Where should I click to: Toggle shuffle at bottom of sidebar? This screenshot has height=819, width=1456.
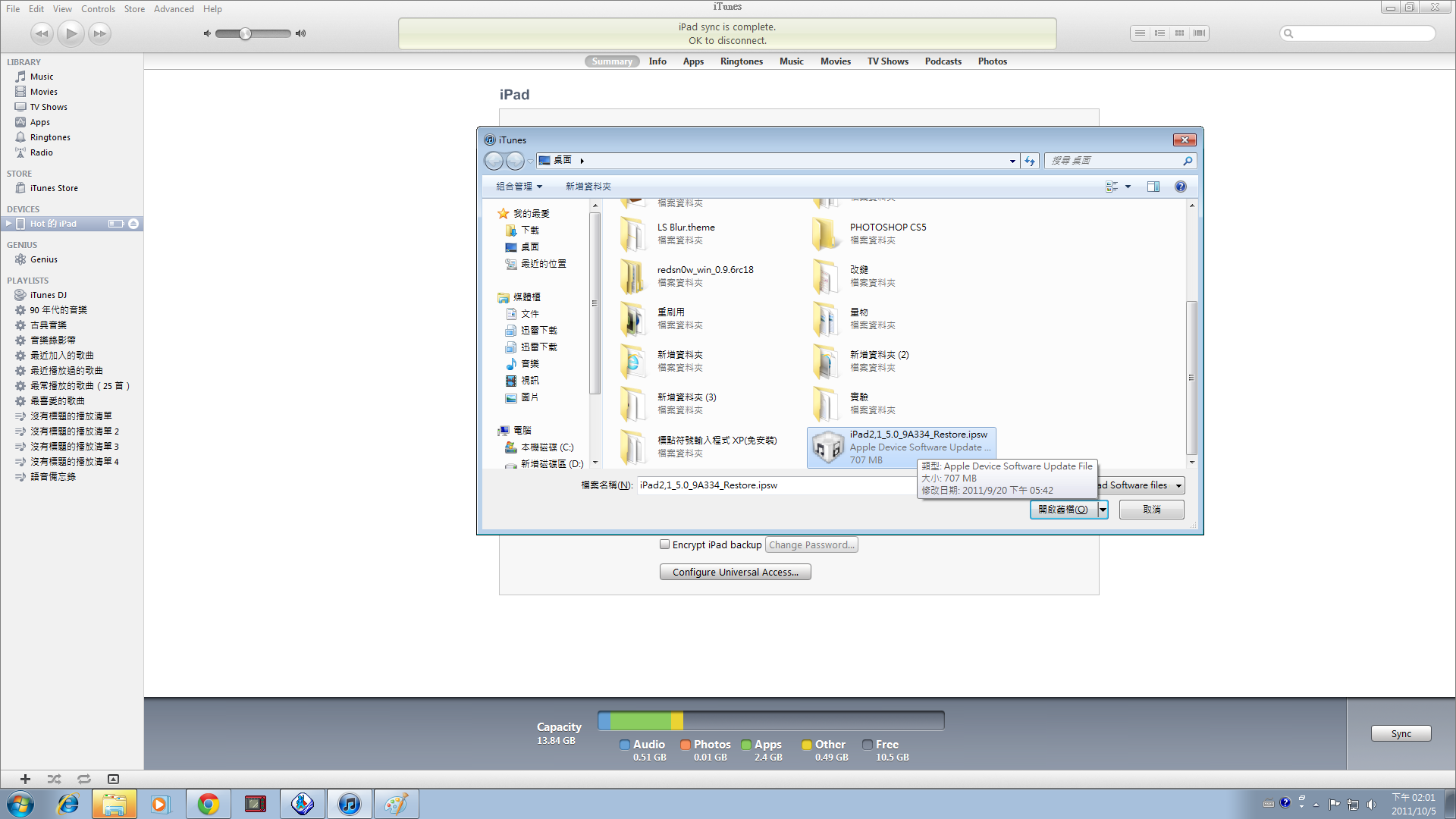(x=54, y=779)
